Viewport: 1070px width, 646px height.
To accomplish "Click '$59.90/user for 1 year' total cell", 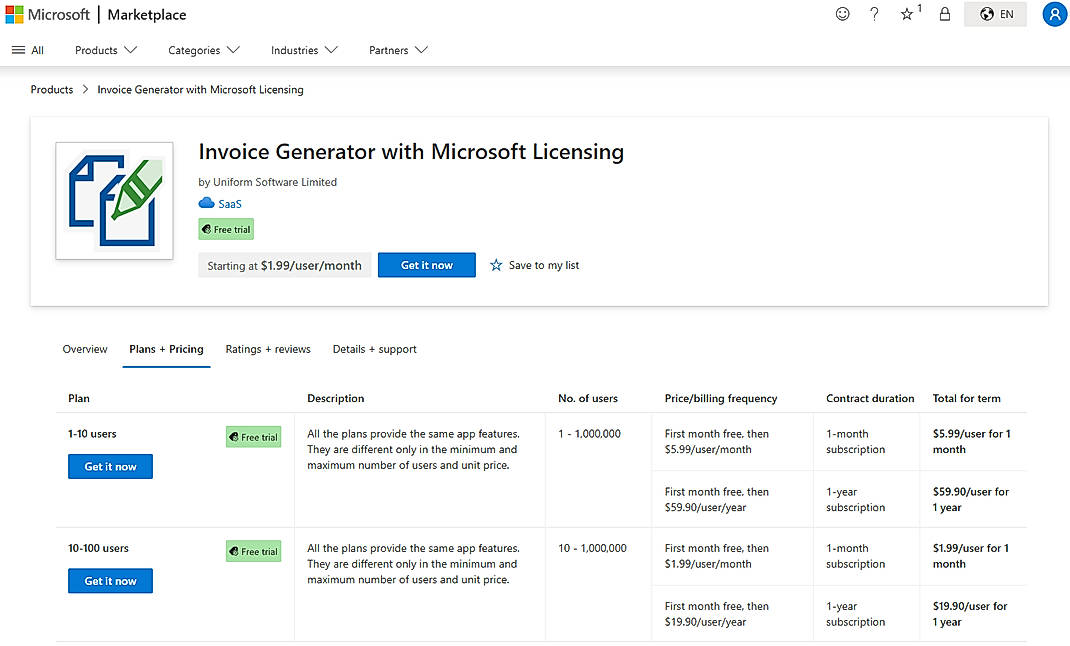I will coord(970,499).
